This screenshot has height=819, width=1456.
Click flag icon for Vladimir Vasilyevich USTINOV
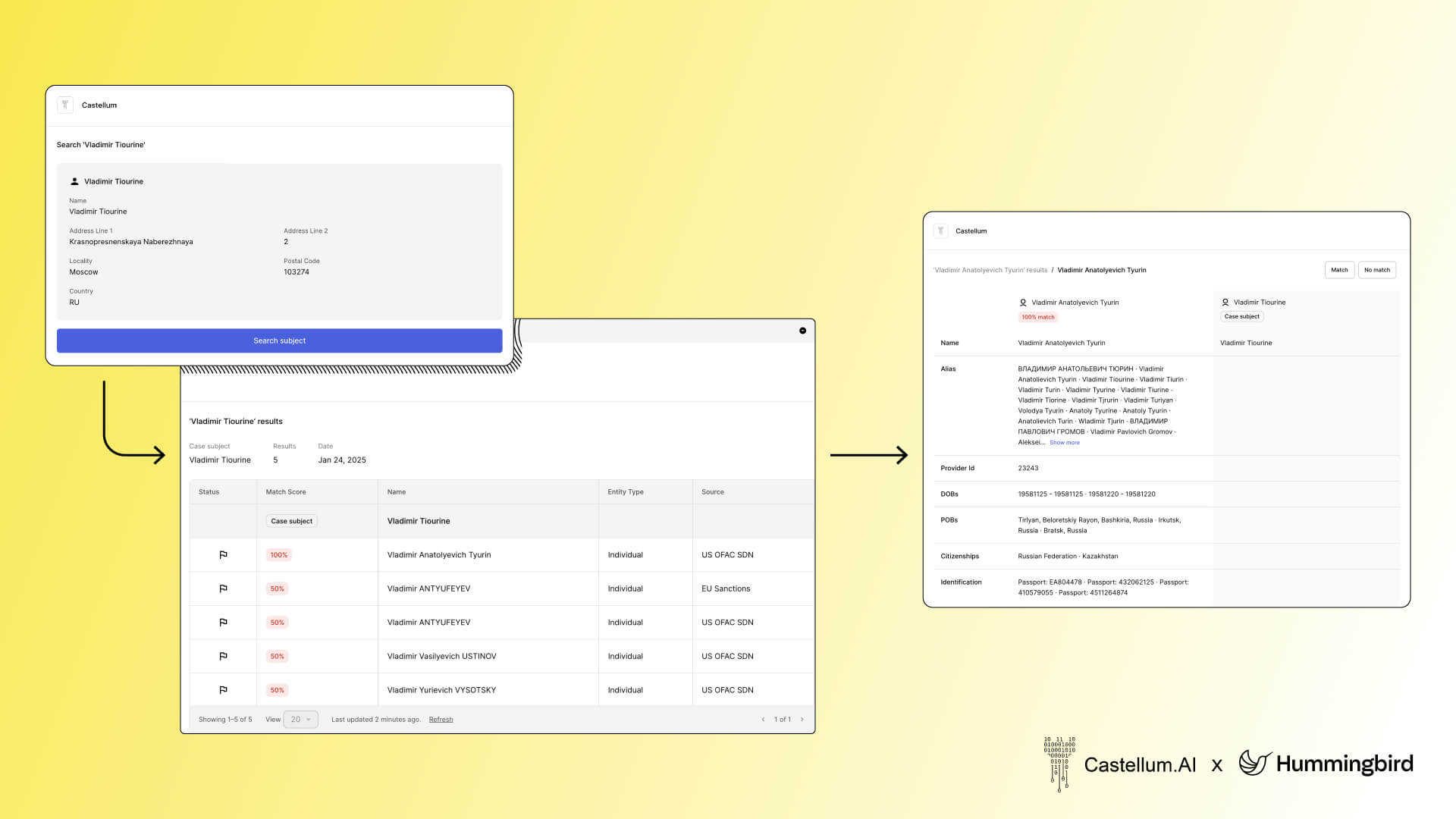tap(223, 656)
